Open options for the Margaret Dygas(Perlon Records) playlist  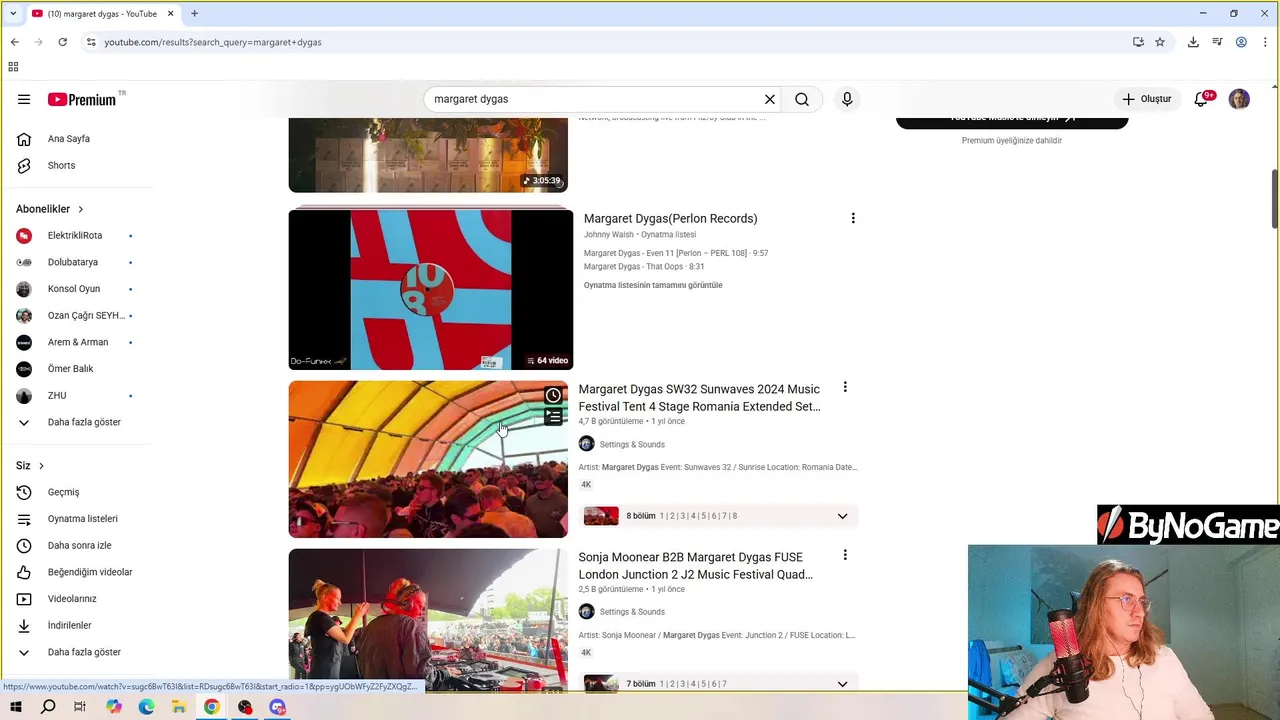pyautogui.click(x=853, y=218)
